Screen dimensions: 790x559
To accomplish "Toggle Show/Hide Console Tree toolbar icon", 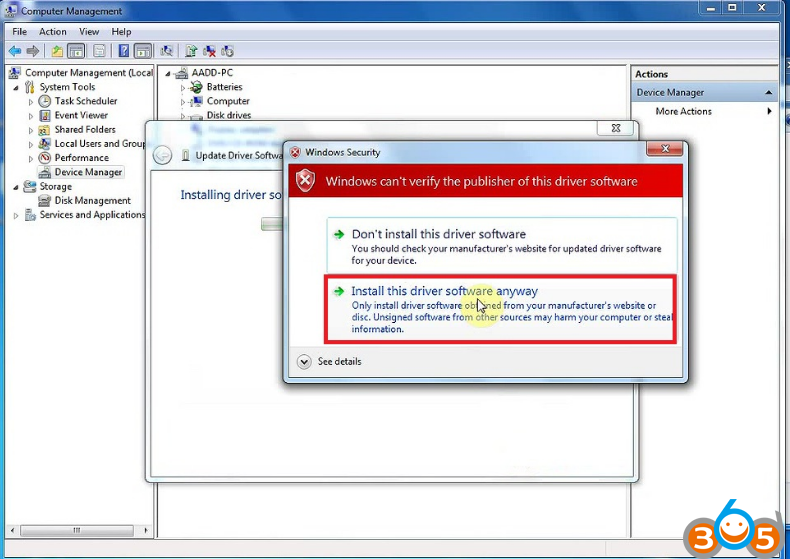I will pos(76,51).
